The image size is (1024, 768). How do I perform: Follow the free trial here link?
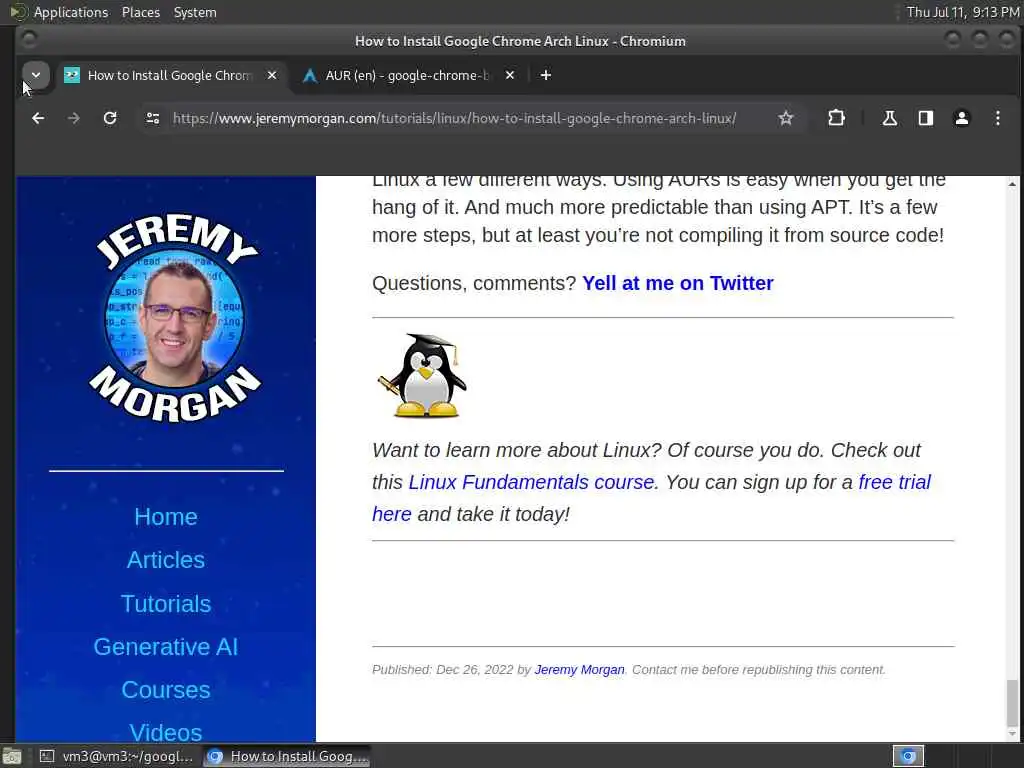coord(894,483)
